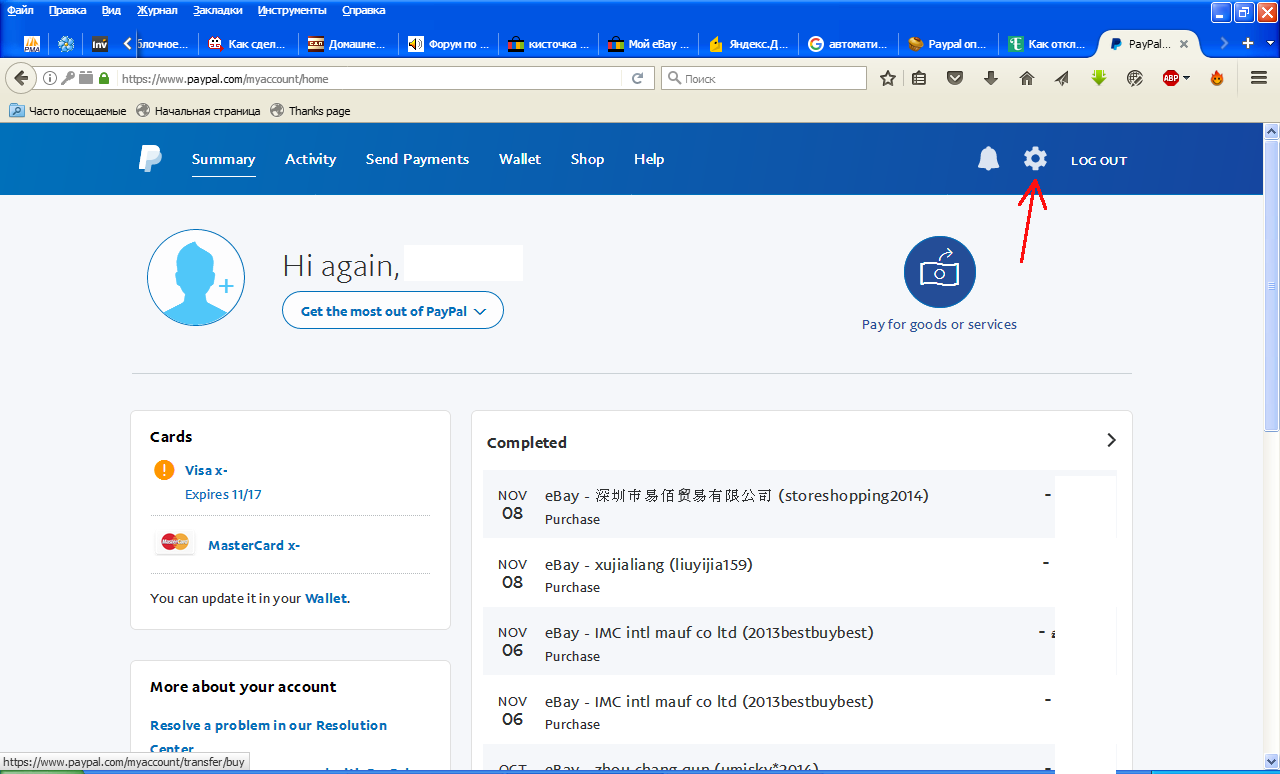Click the site information (i) icon

point(50,78)
